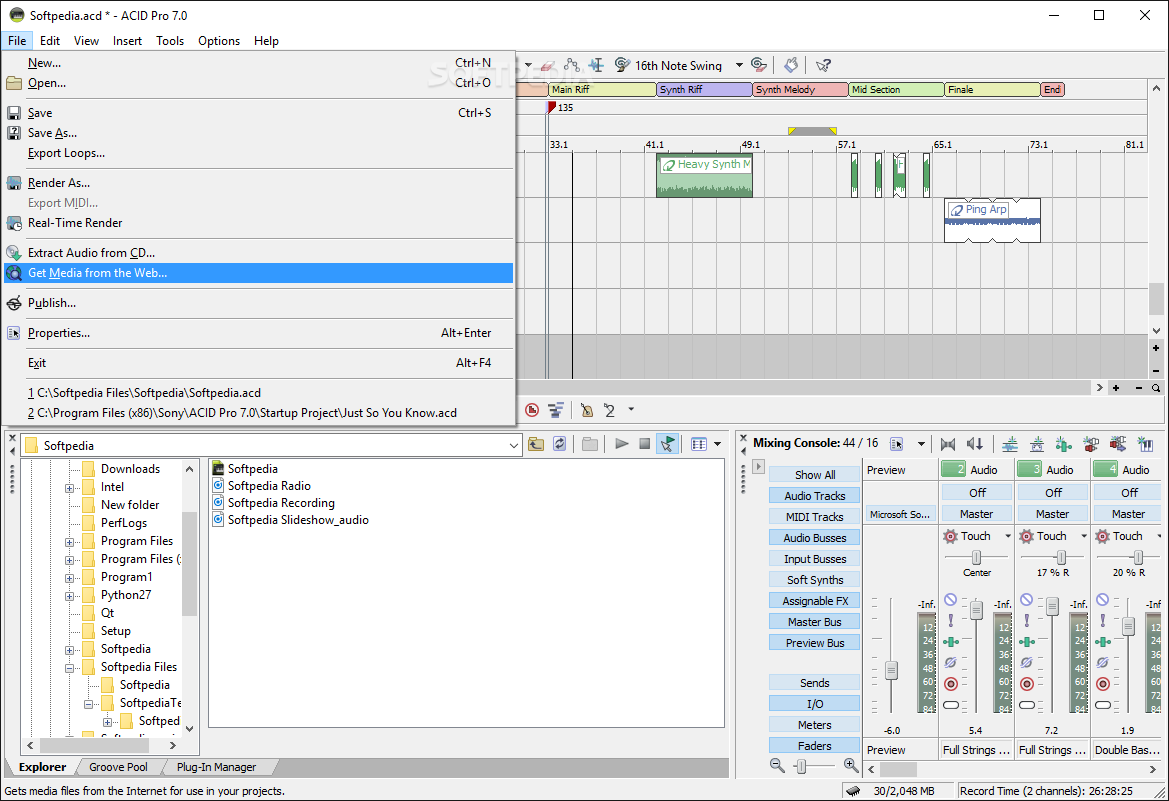Toggle the Audio Tracks view filter
The height and width of the screenshot is (801, 1169).
pos(815,496)
